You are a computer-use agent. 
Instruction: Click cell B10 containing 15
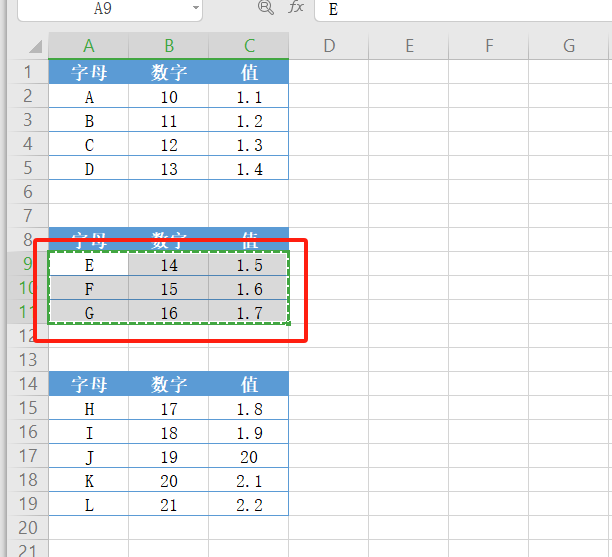(169, 289)
